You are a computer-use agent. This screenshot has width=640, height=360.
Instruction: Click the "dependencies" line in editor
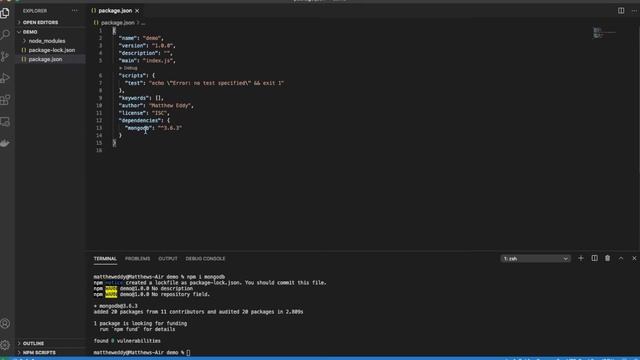(x=144, y=120)
